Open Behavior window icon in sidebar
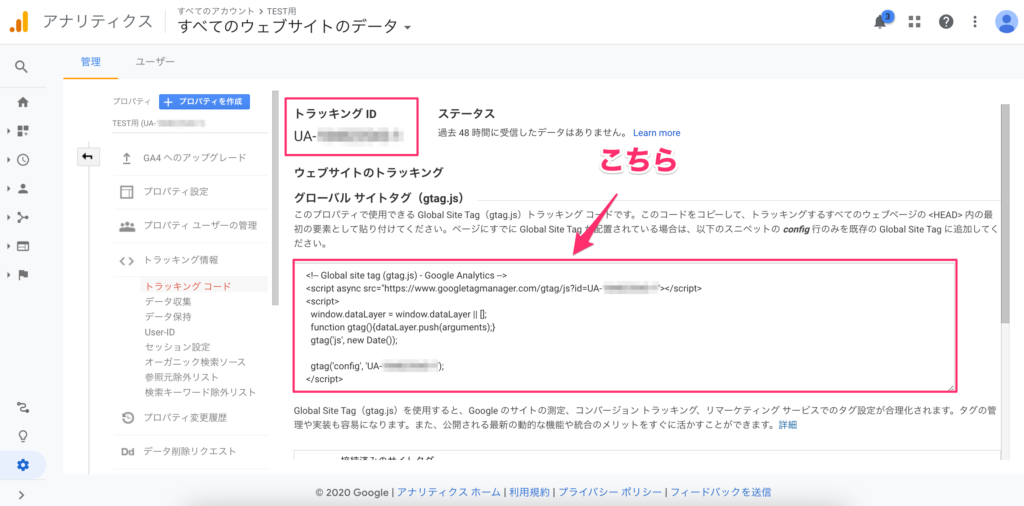This screenshot has width=1024, height=506. 23,246
